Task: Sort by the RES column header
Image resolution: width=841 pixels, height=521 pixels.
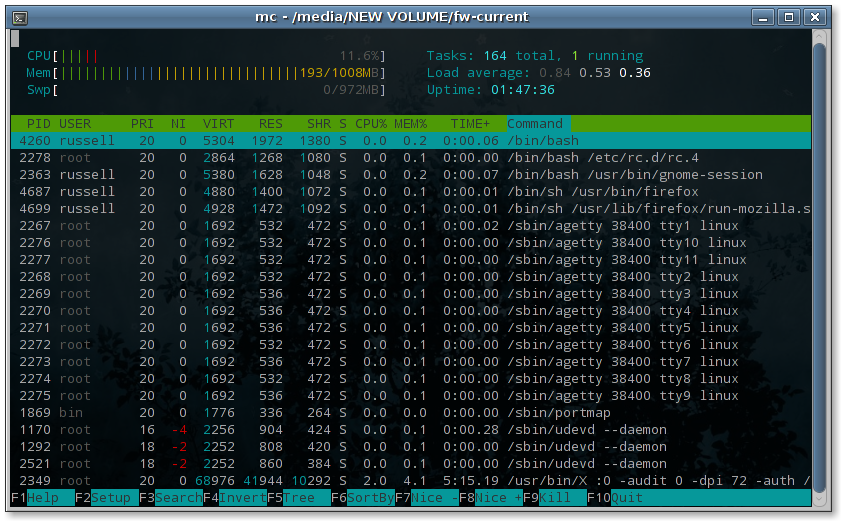Action: click(271, 124)
